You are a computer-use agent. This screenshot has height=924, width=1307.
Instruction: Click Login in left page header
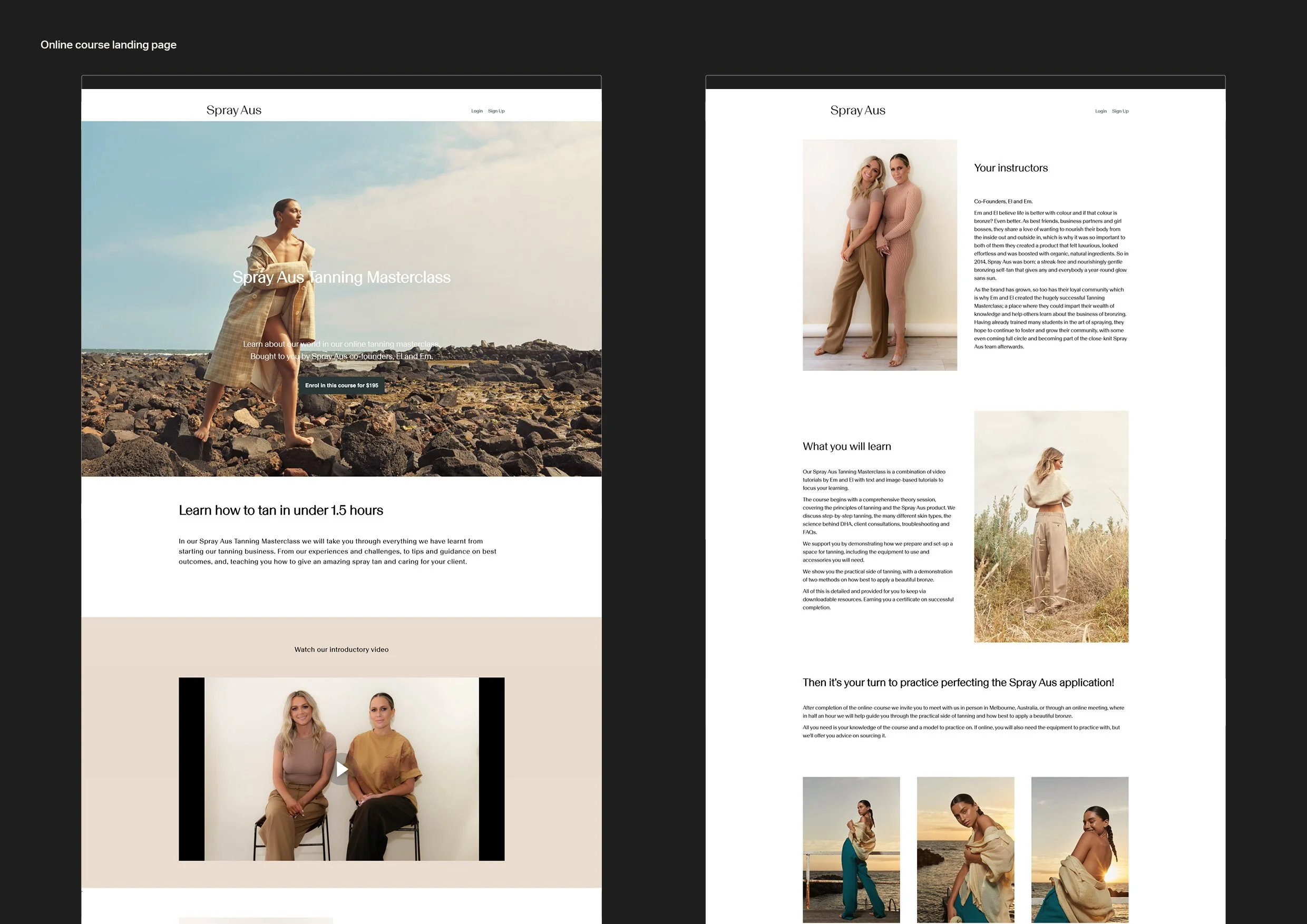[476, 111]
